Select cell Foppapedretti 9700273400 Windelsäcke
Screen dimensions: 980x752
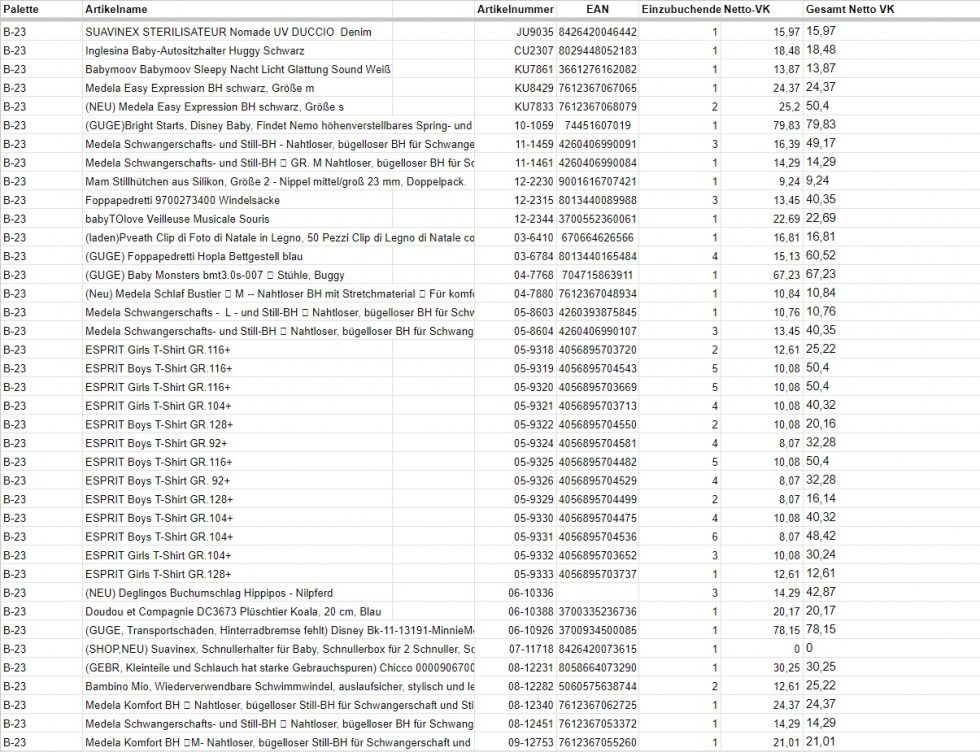coord(182,201)
